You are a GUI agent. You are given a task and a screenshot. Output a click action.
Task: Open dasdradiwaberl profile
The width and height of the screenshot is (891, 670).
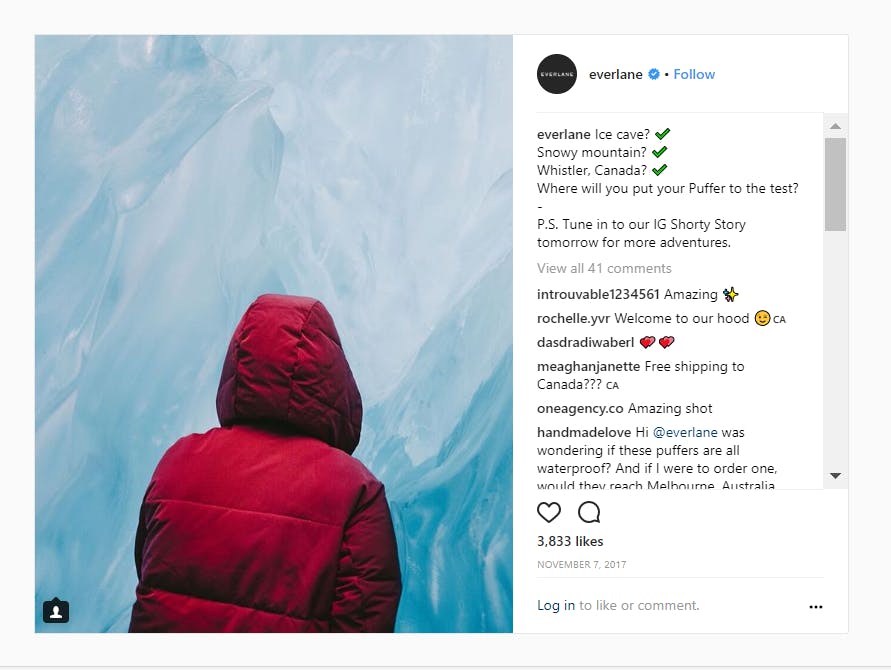pos(586,342)
